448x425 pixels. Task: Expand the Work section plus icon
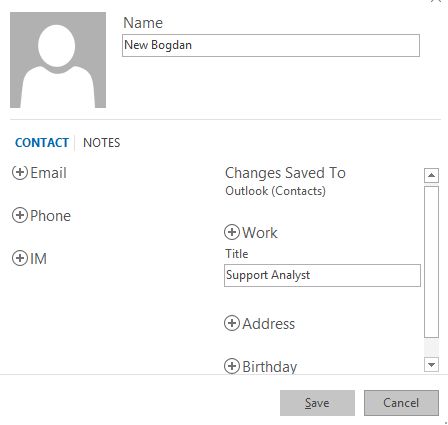click(x=232, y=232)
